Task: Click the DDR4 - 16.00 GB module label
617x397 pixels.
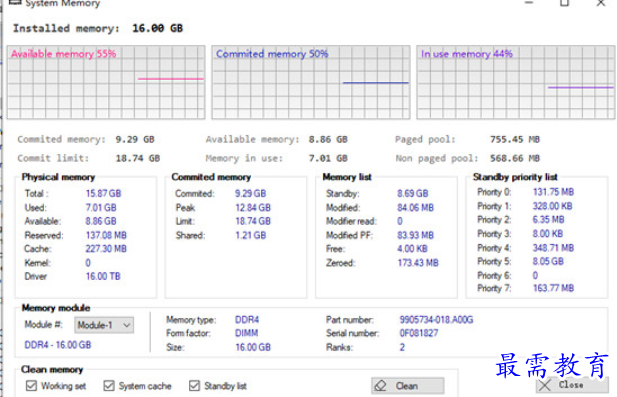Action: pos(58,345)
